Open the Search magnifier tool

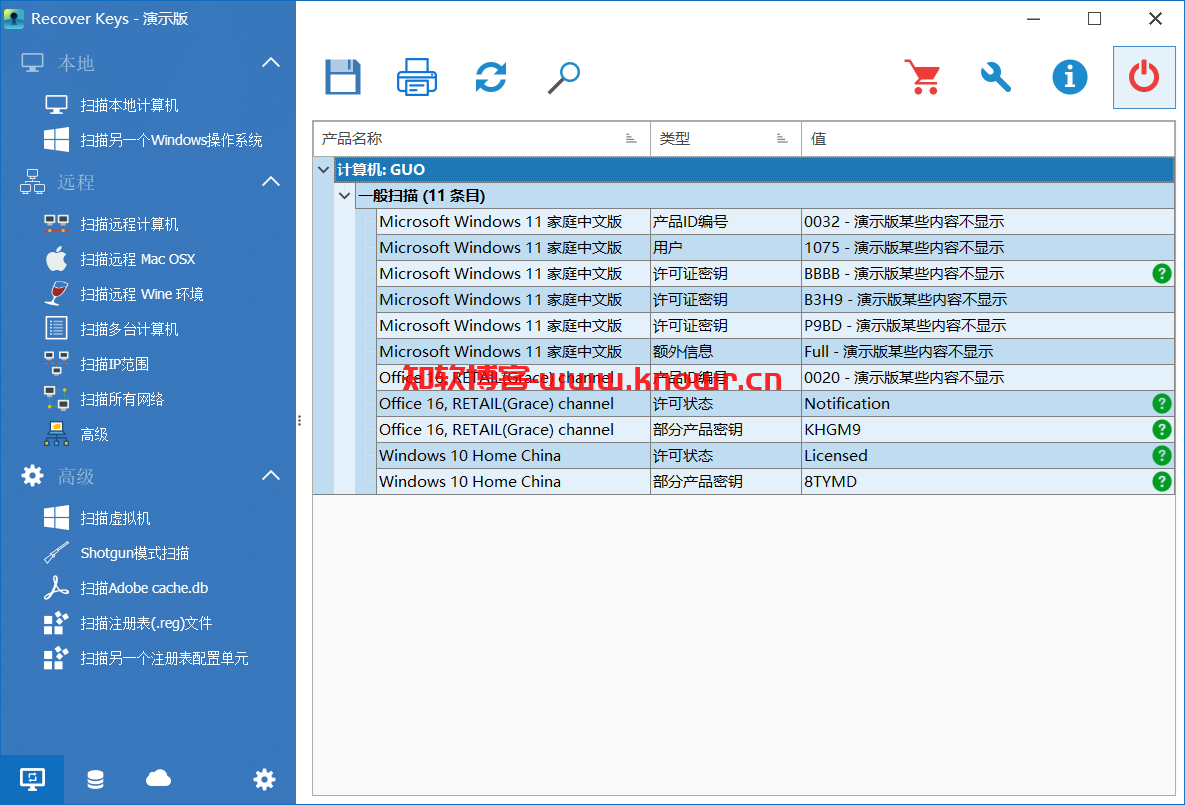(x=564, y=77)
